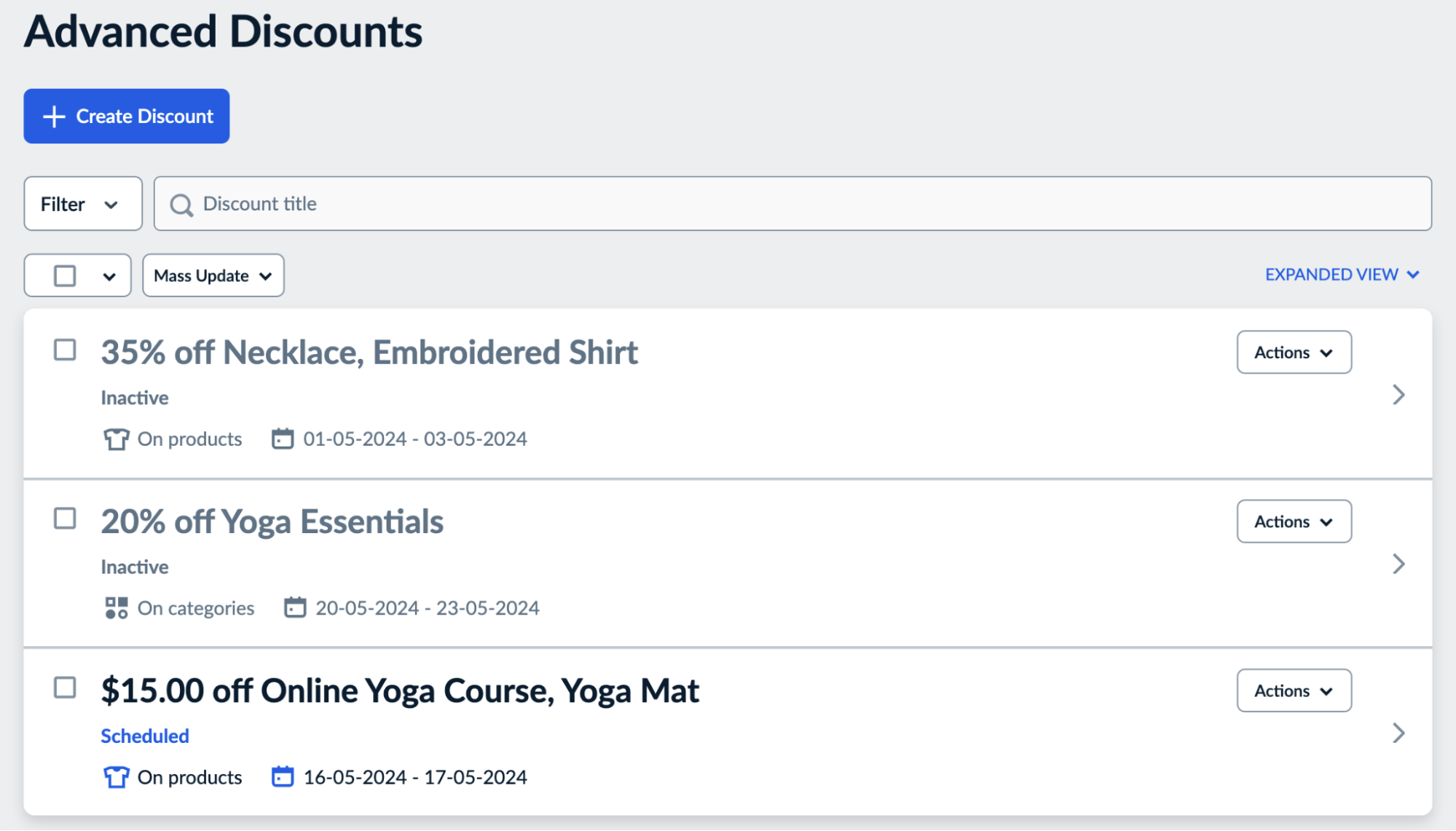Click the t-shirt products icon on the 35% discount
The width and height of the screenshot is (1456, 831).
117,438
